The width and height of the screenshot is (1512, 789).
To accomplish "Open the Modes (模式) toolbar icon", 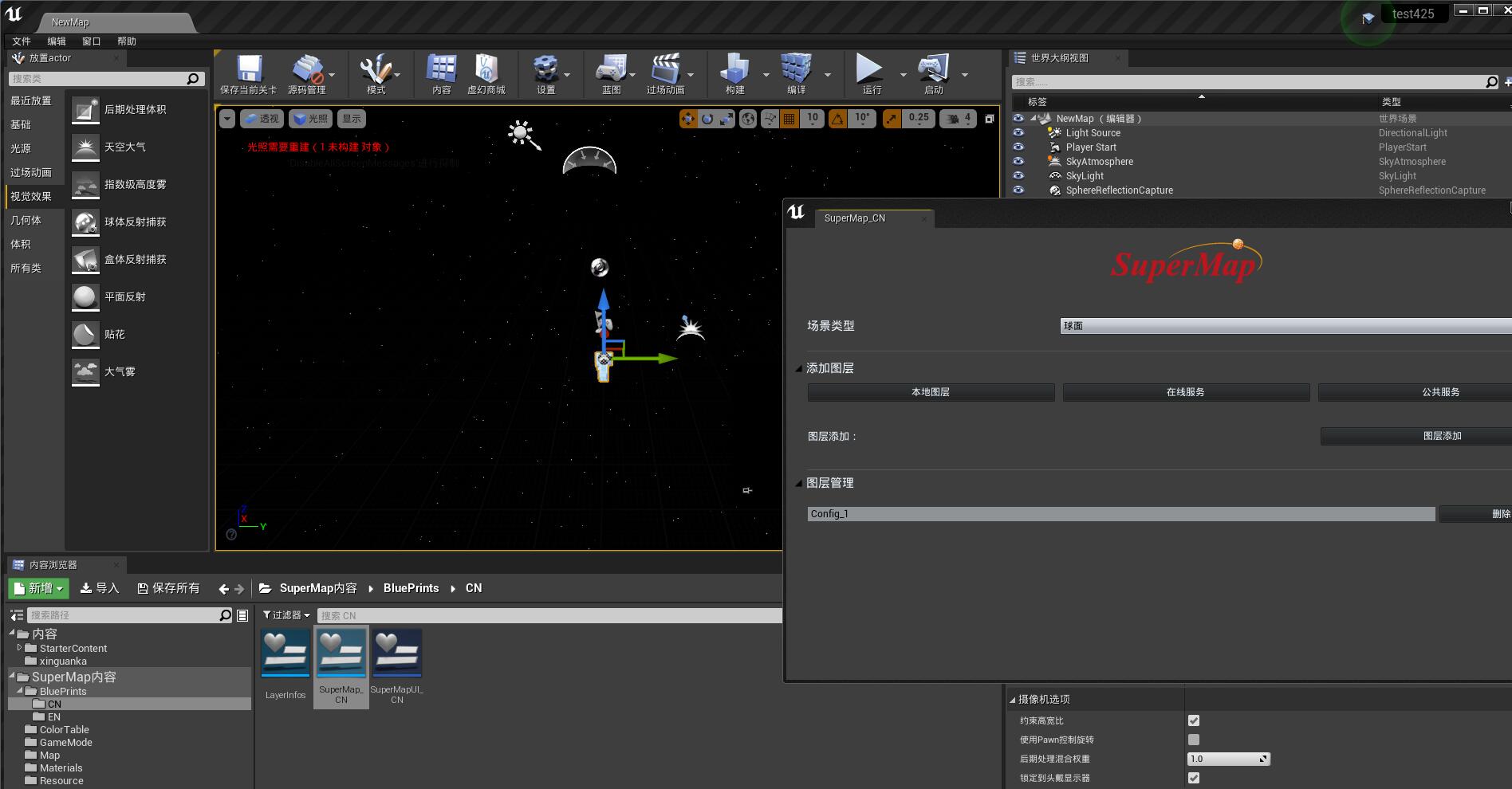I will [x=376, y=69].
